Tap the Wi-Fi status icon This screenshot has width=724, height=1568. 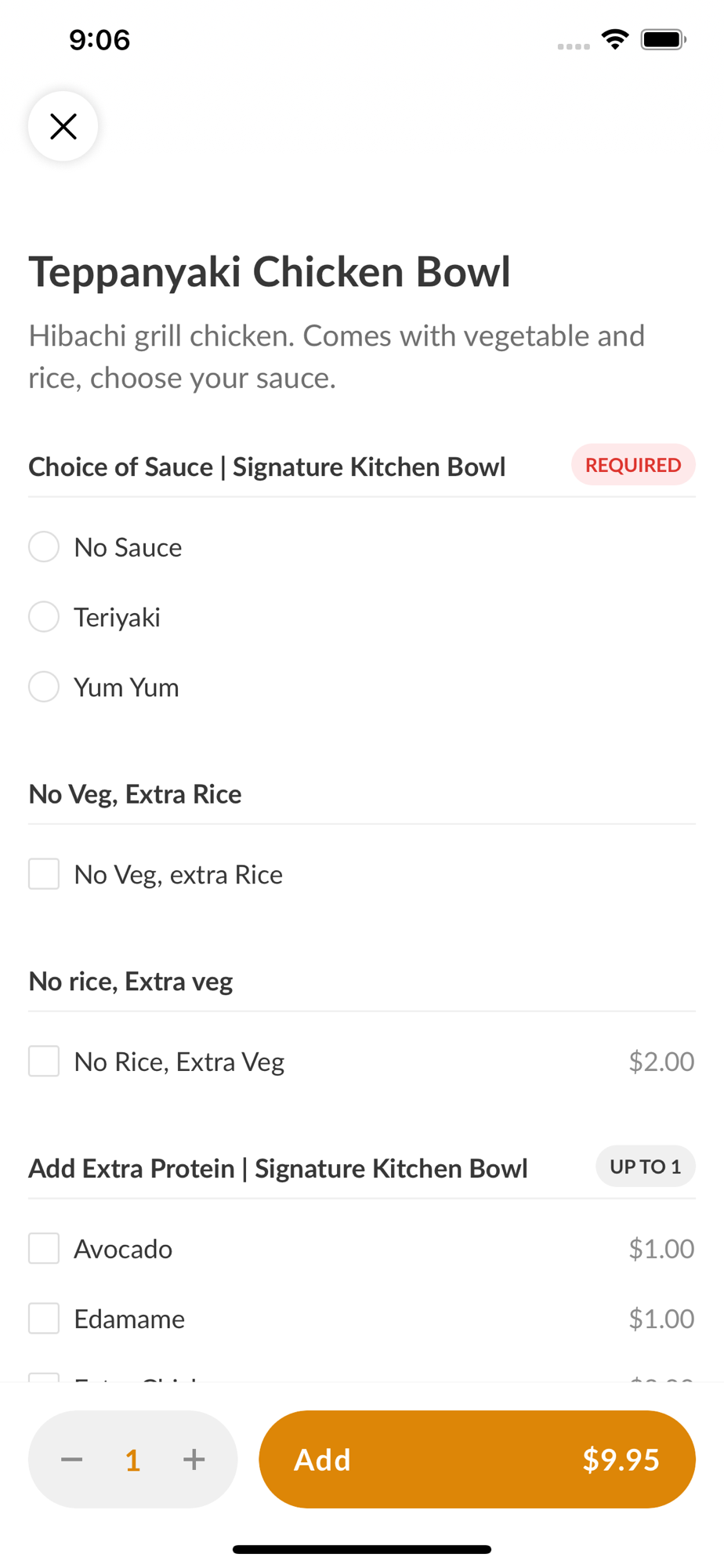[615, 39]
